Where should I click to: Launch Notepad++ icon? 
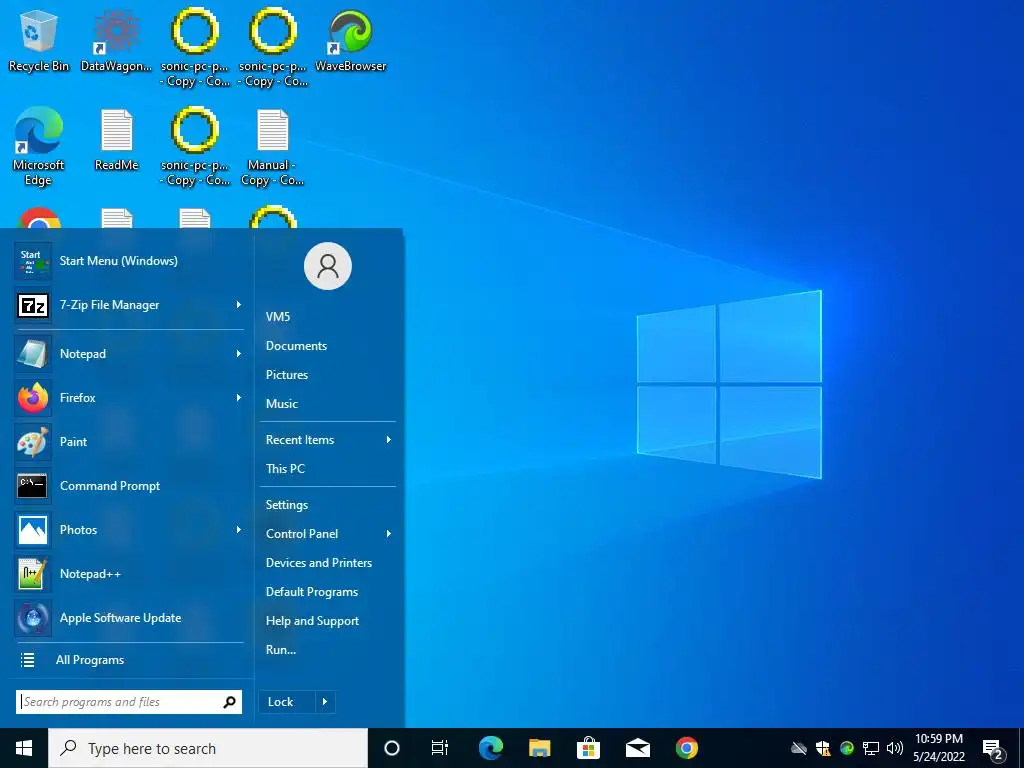click(33, 574)
